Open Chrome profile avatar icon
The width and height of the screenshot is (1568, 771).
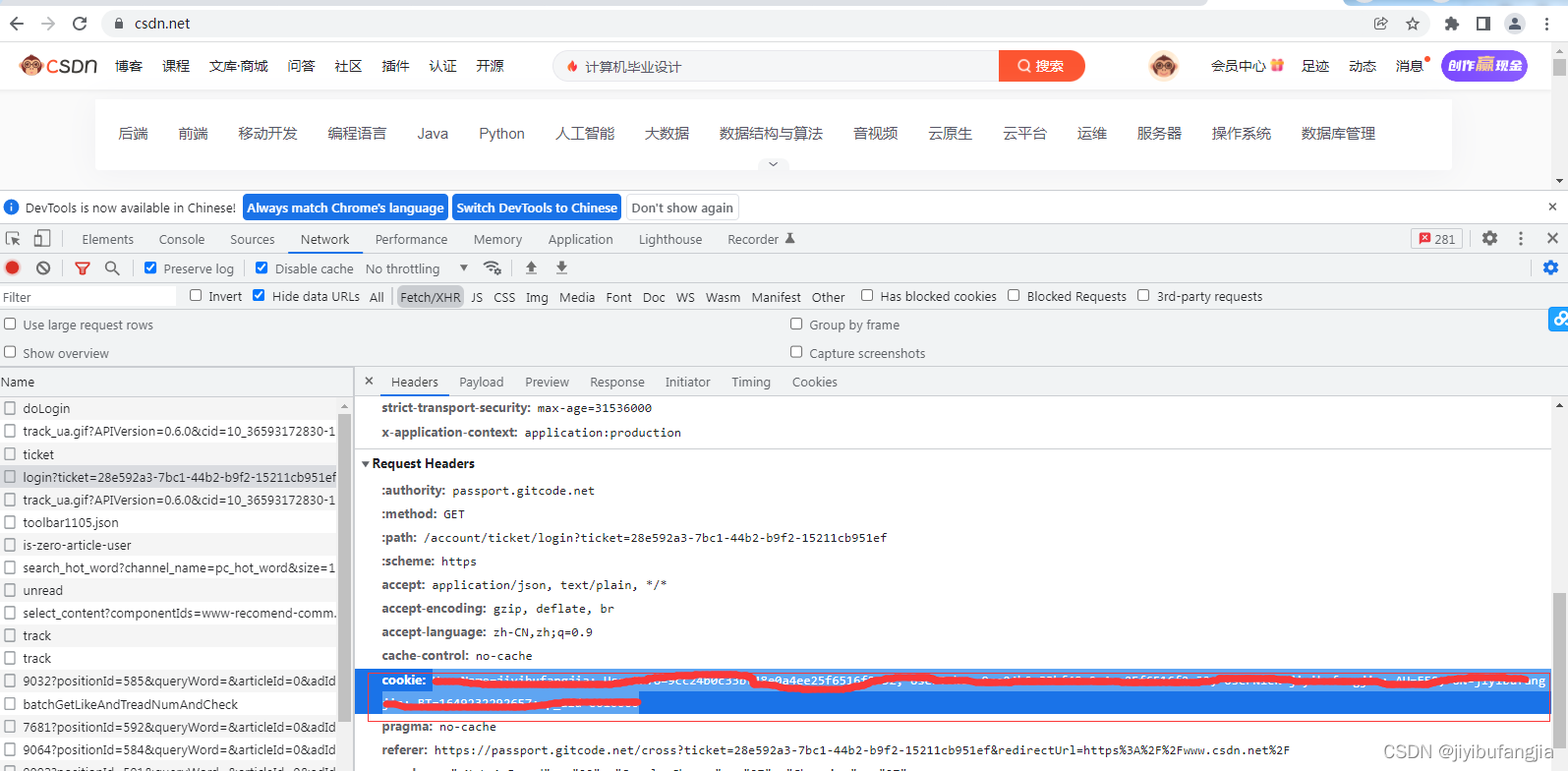pos(1515,24)
